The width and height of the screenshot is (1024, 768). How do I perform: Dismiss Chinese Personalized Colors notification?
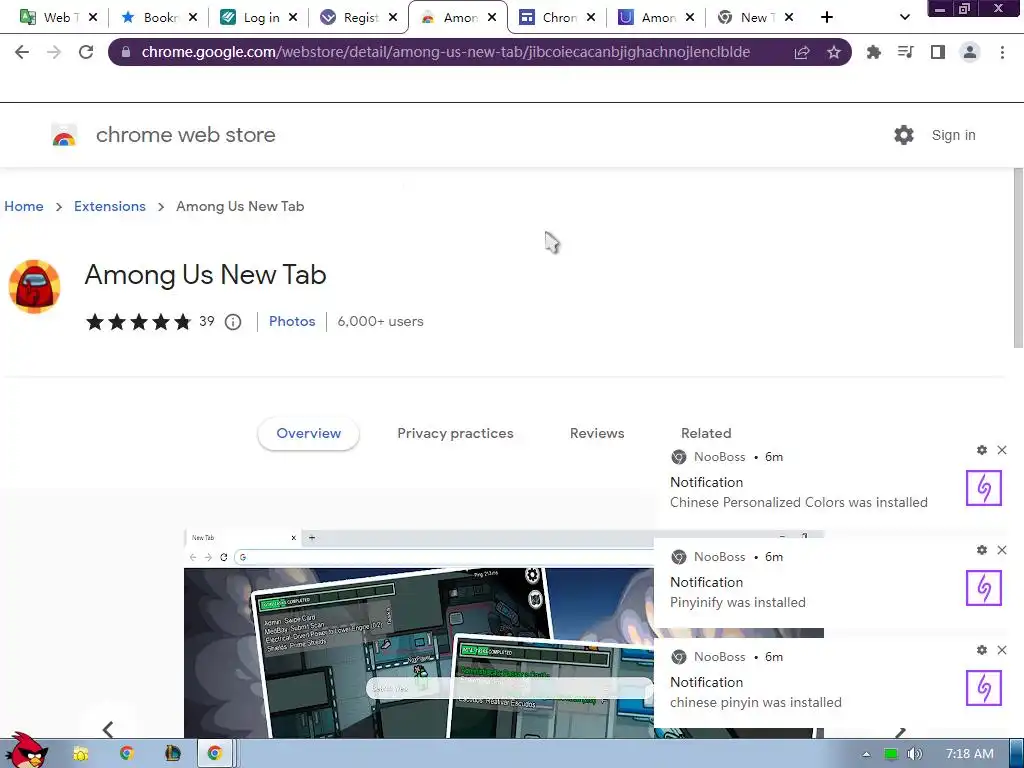tap(1002, 450)
